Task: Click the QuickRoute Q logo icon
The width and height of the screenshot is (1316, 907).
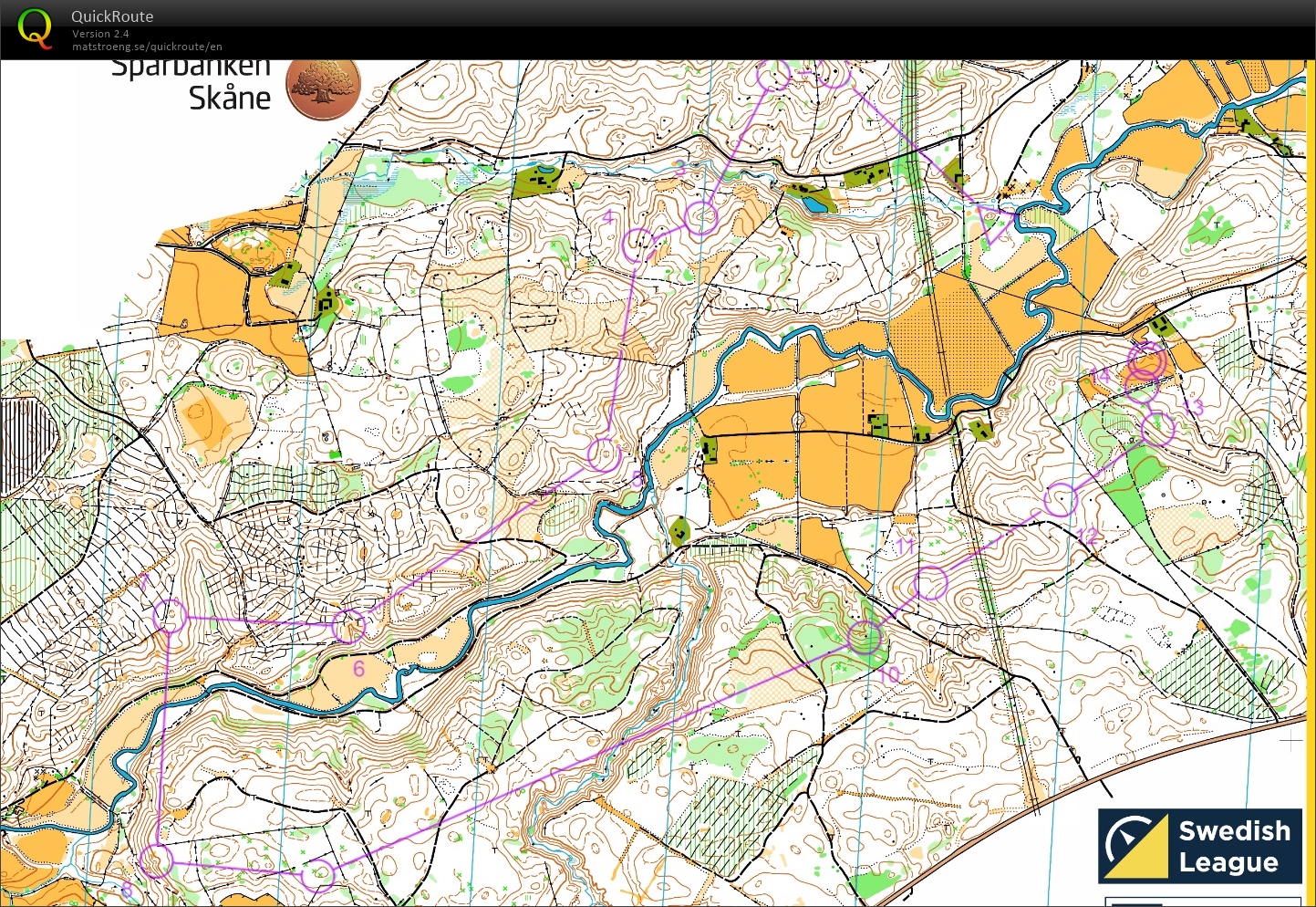Action: pos(35,28)
